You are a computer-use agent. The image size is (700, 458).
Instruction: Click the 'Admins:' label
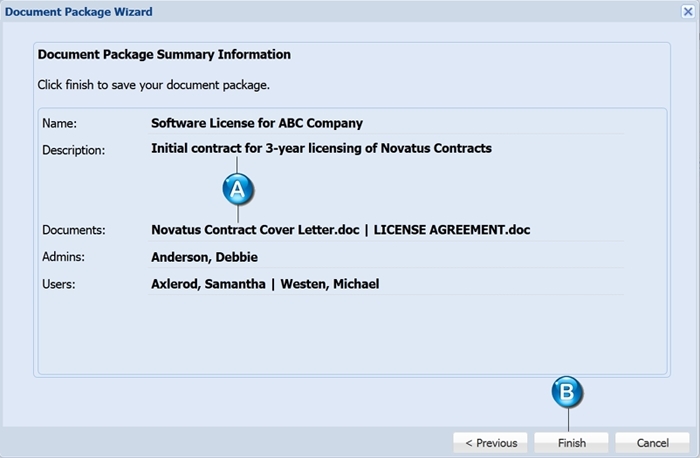point(63,257)
